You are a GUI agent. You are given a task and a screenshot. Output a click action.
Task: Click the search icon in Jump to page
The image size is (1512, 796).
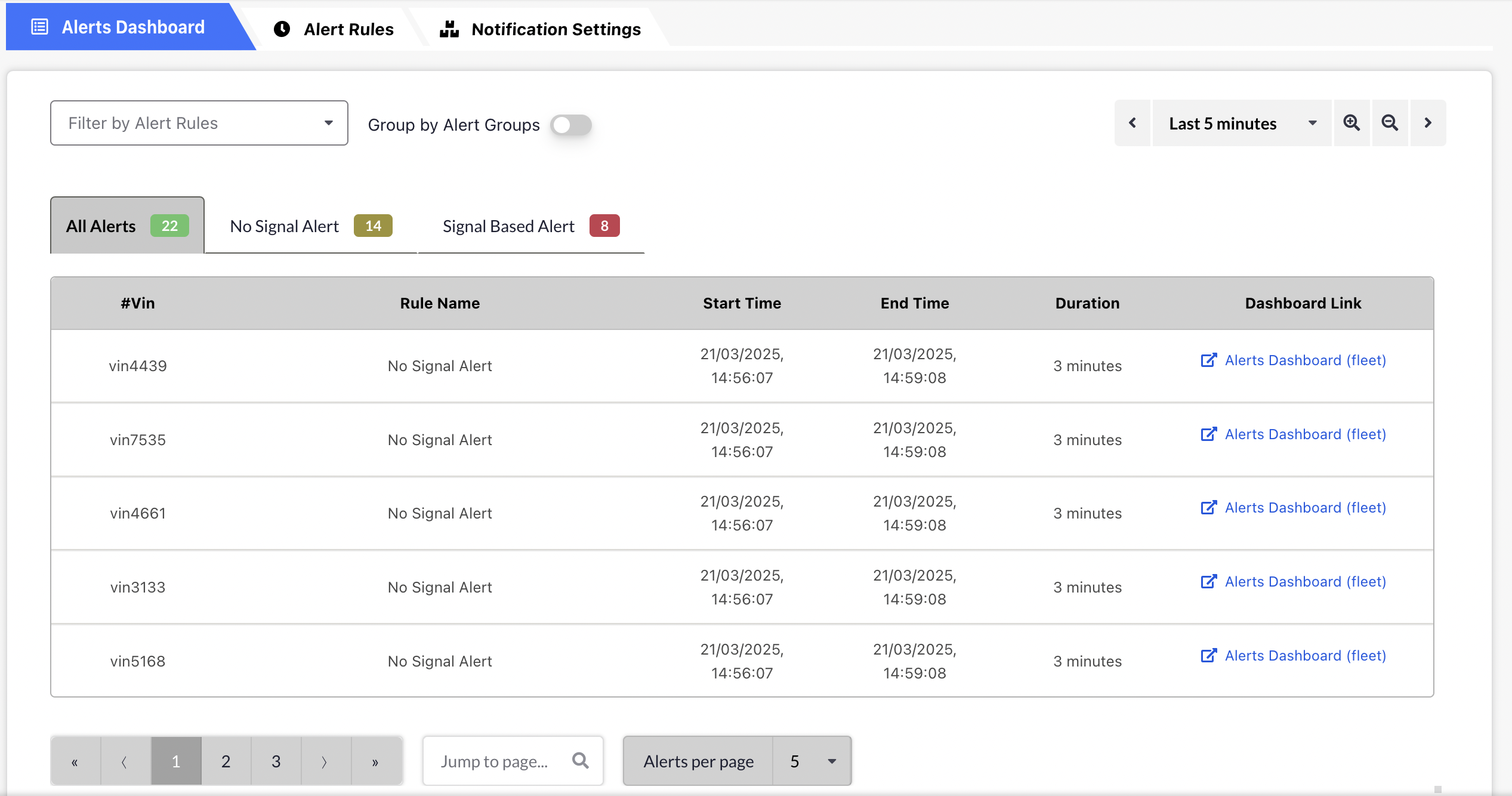tap(580, 760)
